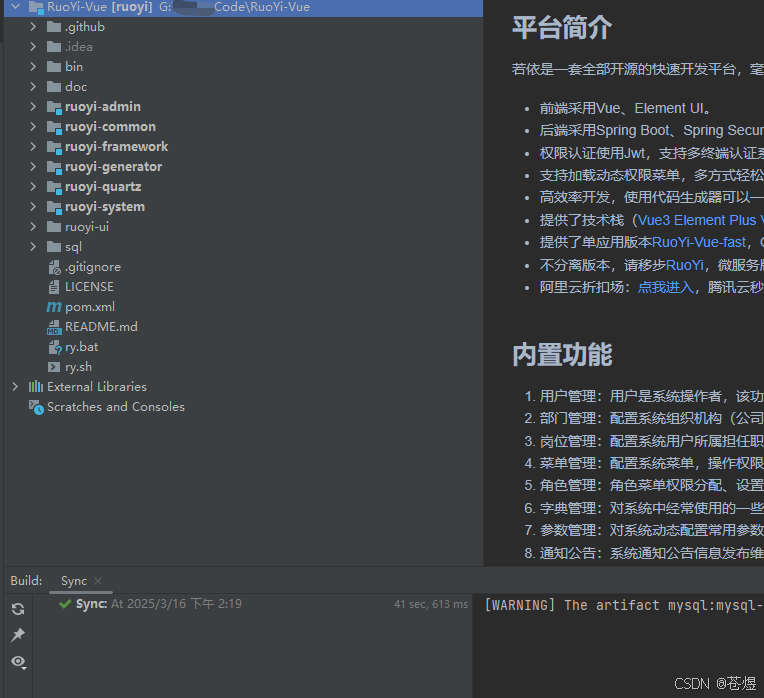Click the 内置功能 heading

pyautogui.click(x=562, y=355)
